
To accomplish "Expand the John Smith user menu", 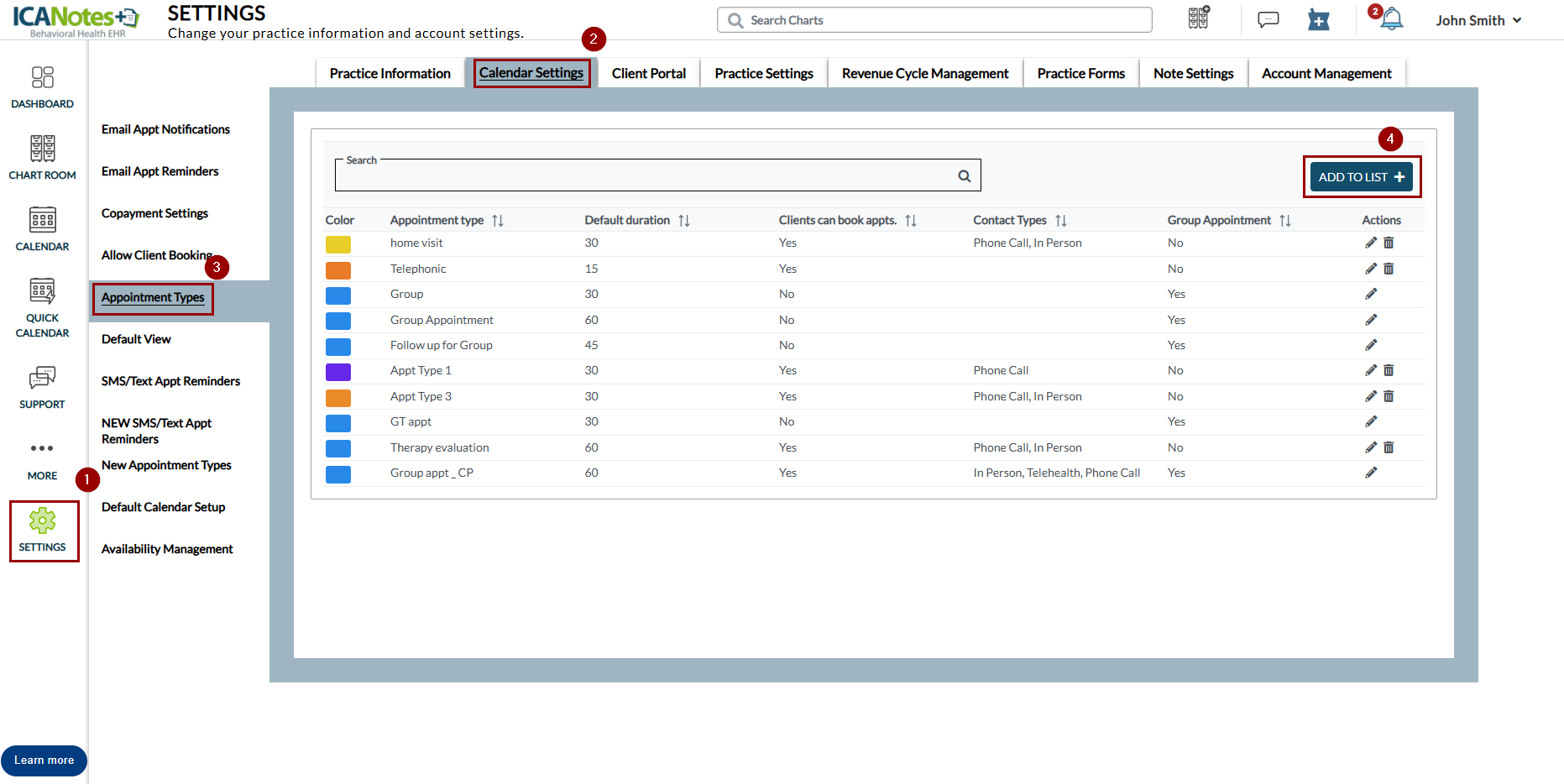I will (1478, 20).
